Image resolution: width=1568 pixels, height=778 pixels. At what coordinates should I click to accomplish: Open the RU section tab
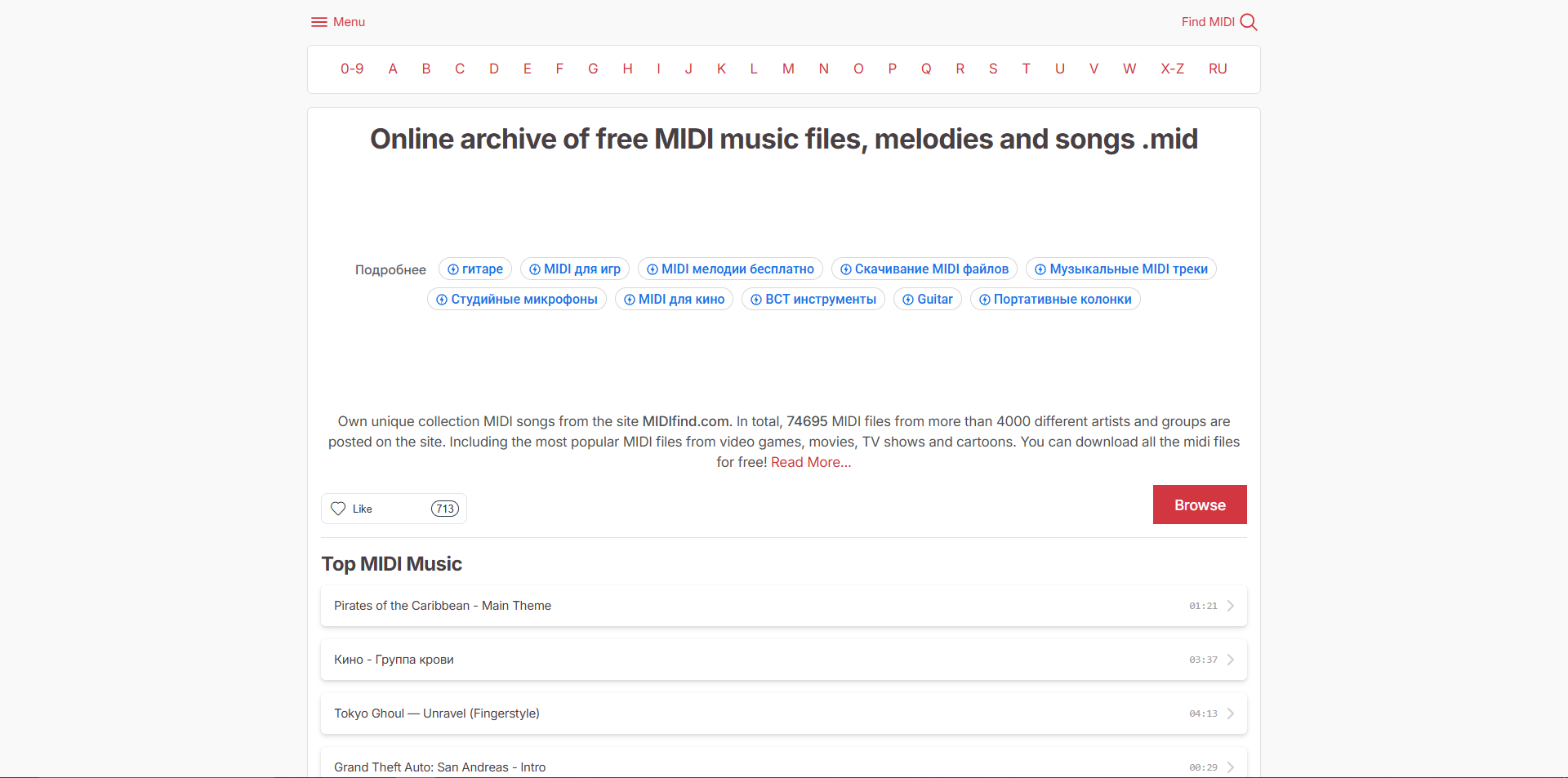coord(1217,69)
